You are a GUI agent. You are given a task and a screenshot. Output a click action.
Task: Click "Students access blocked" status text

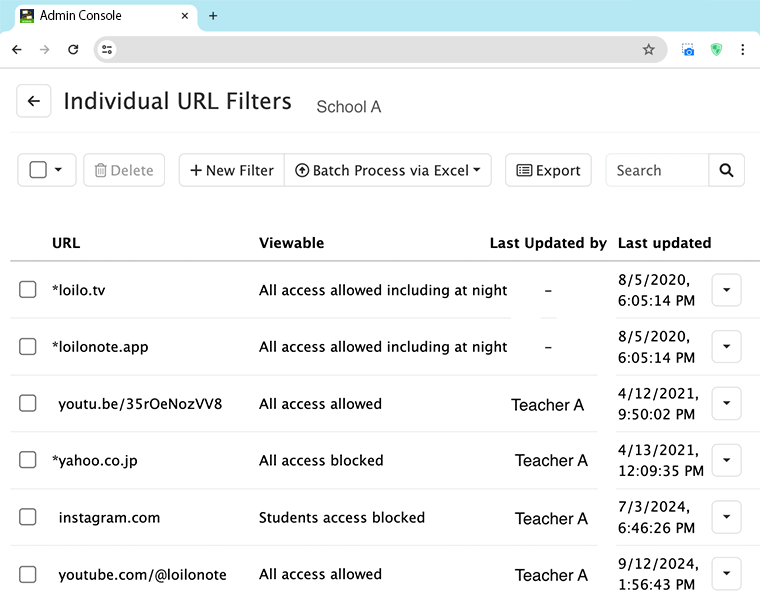click(342, 517)
